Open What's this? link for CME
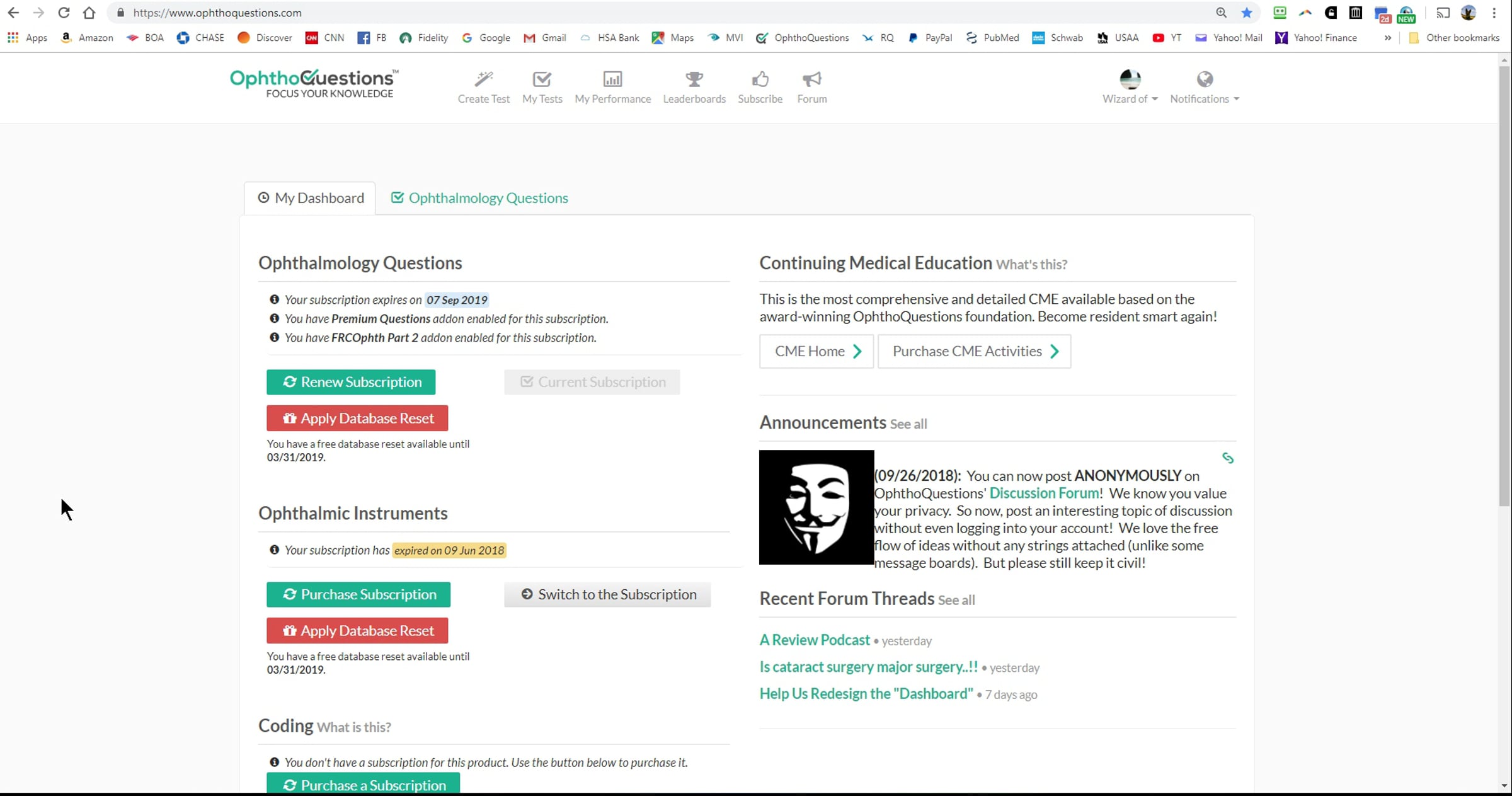 pos(1031,265)
